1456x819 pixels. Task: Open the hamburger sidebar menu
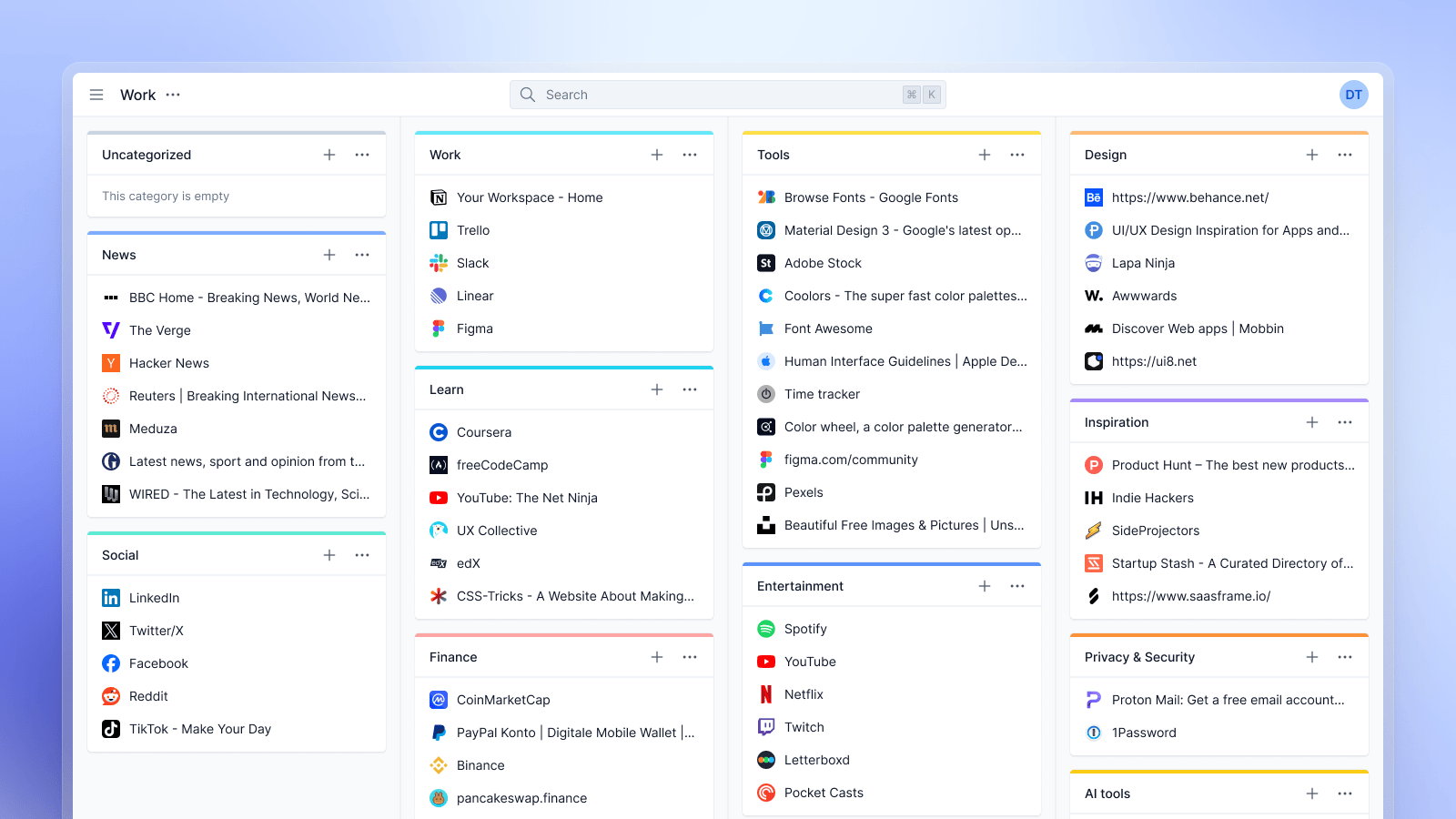tap(96, 95)
